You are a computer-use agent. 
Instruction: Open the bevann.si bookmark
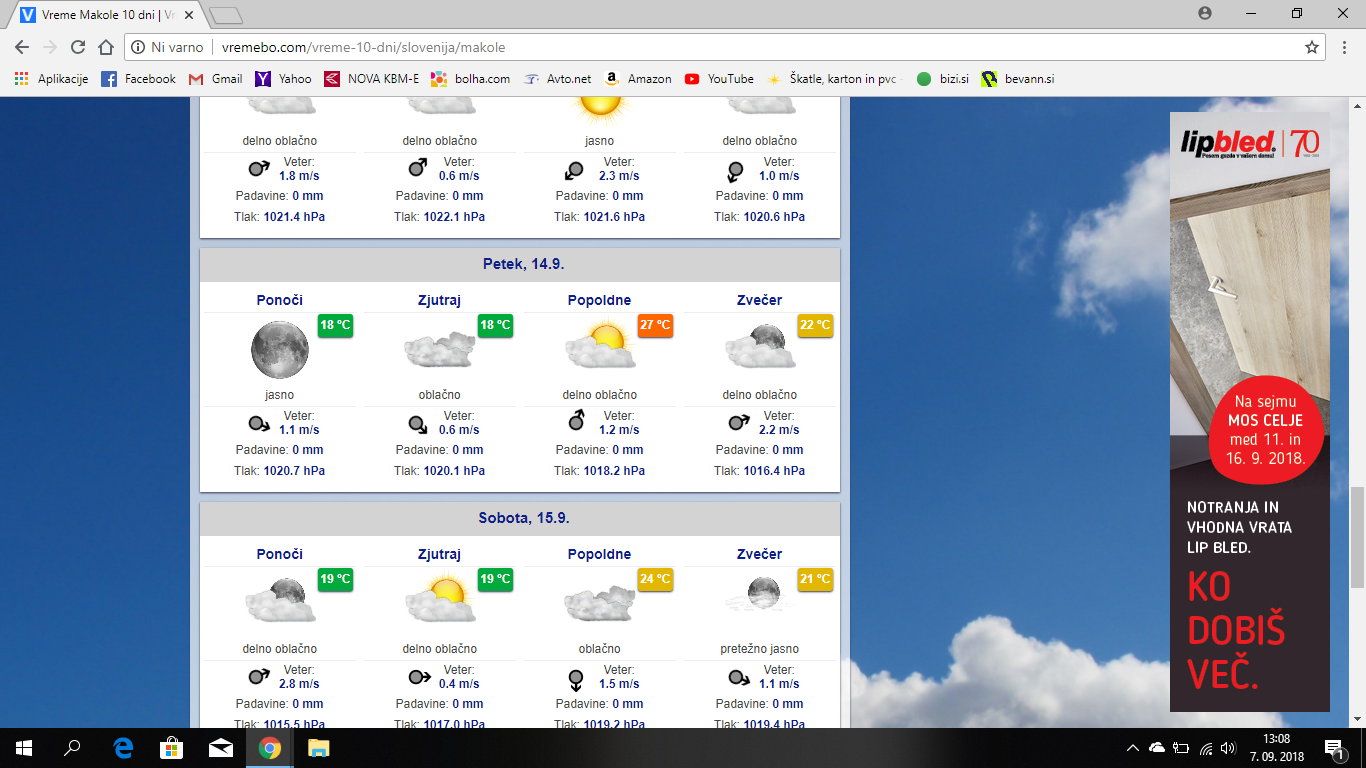click(x=1018, y=79)
